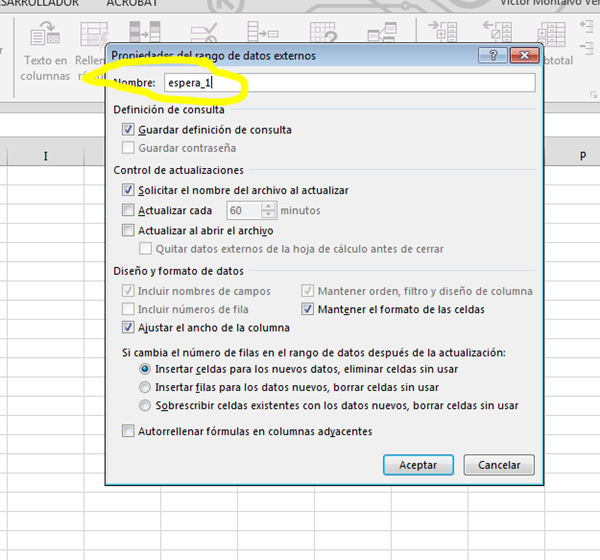Switch to the DESARROLLADOR ribbon tab

pyautogui.click(x=38, y=3)
